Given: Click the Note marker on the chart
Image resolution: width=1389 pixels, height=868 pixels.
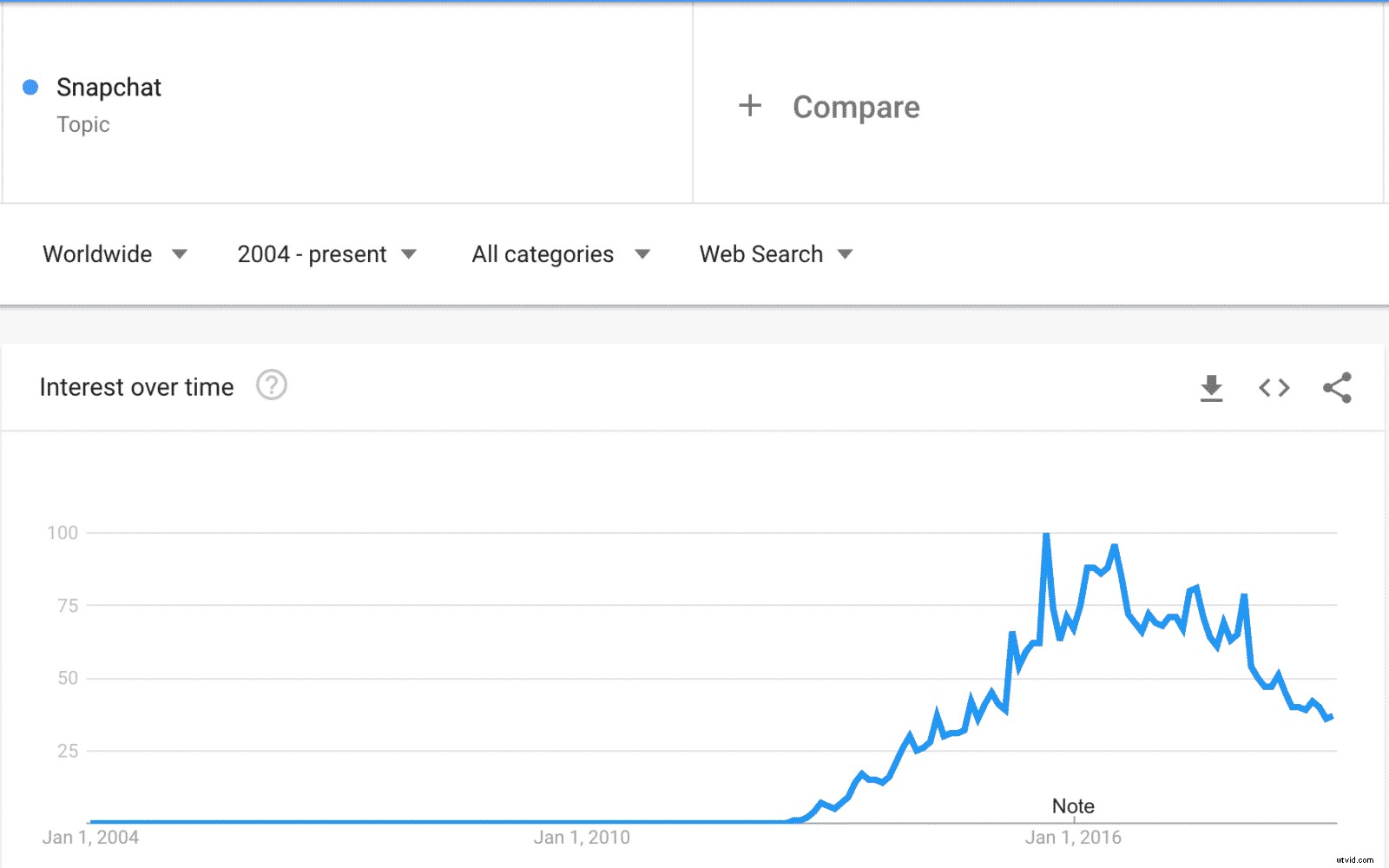Looking at the screenshot, I should [1073, 806].
